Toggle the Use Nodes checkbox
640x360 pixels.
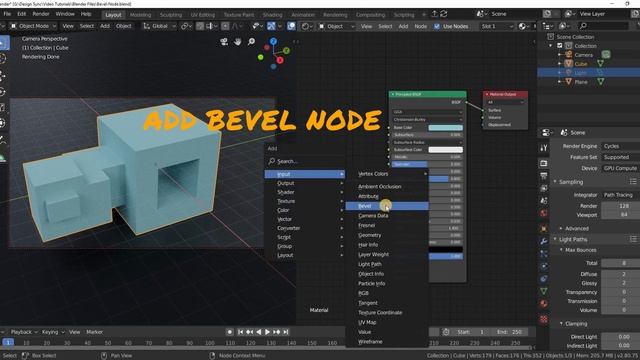(x=437, y=26)
